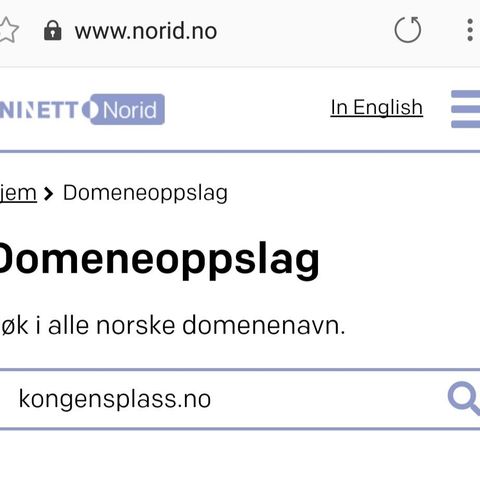This screenshot has height=480, width=480.
Task: Click the large Domeneoppslag page heading
Action: coord(158,260)
